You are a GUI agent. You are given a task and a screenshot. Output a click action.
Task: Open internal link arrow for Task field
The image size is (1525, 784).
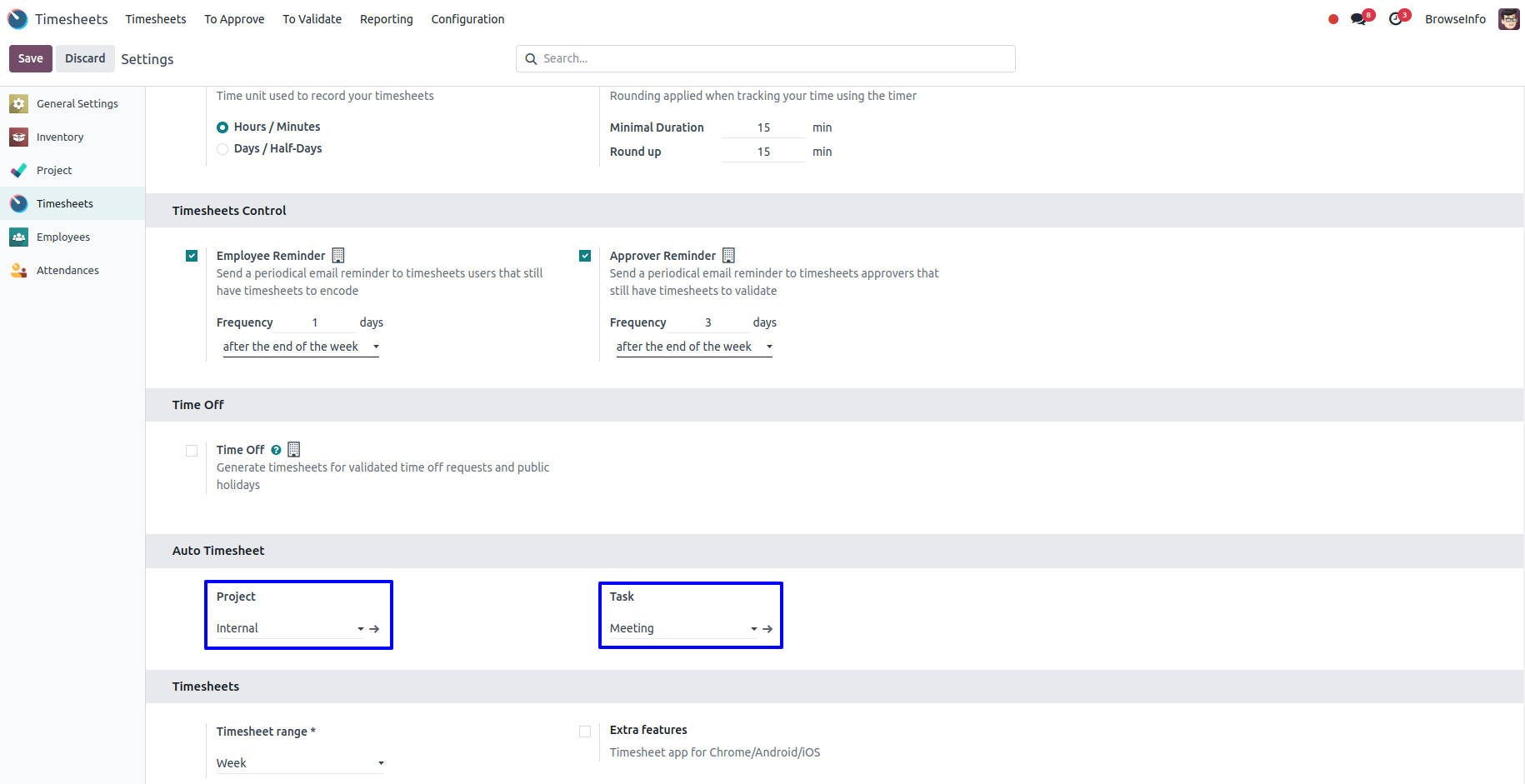767,629
